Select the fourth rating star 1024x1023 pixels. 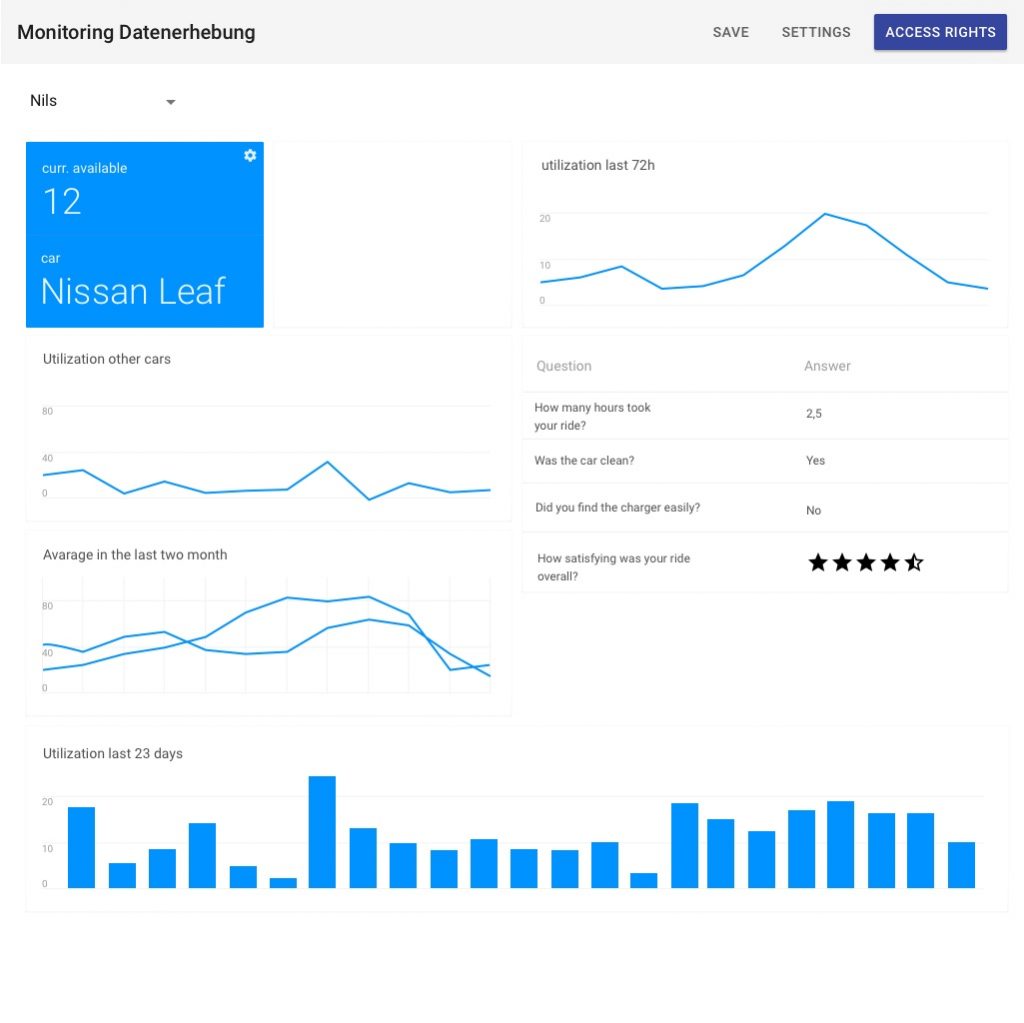pyautogui.click(x=890, y=562)
